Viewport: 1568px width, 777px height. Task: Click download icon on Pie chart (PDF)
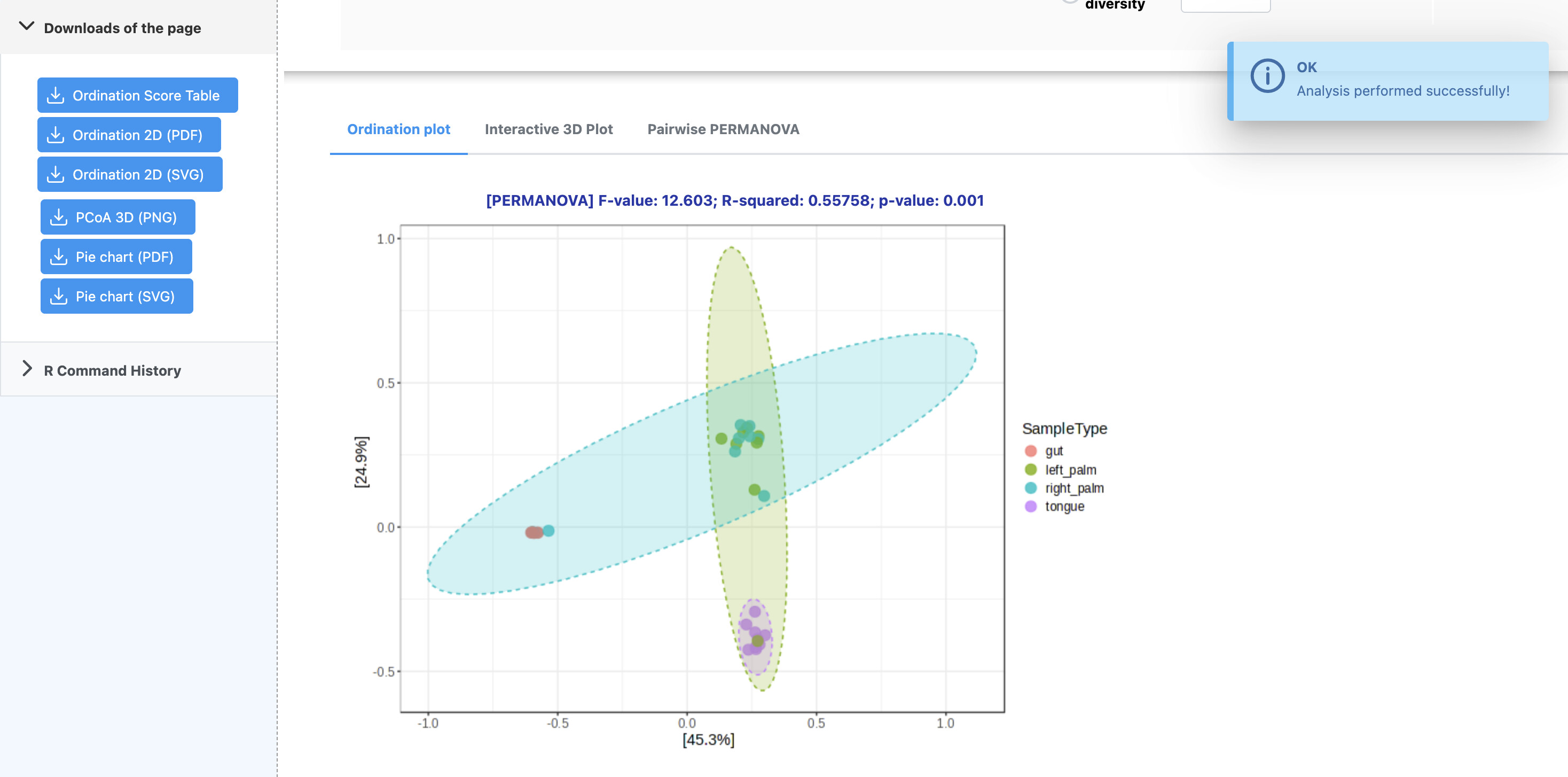click(58, 257)
